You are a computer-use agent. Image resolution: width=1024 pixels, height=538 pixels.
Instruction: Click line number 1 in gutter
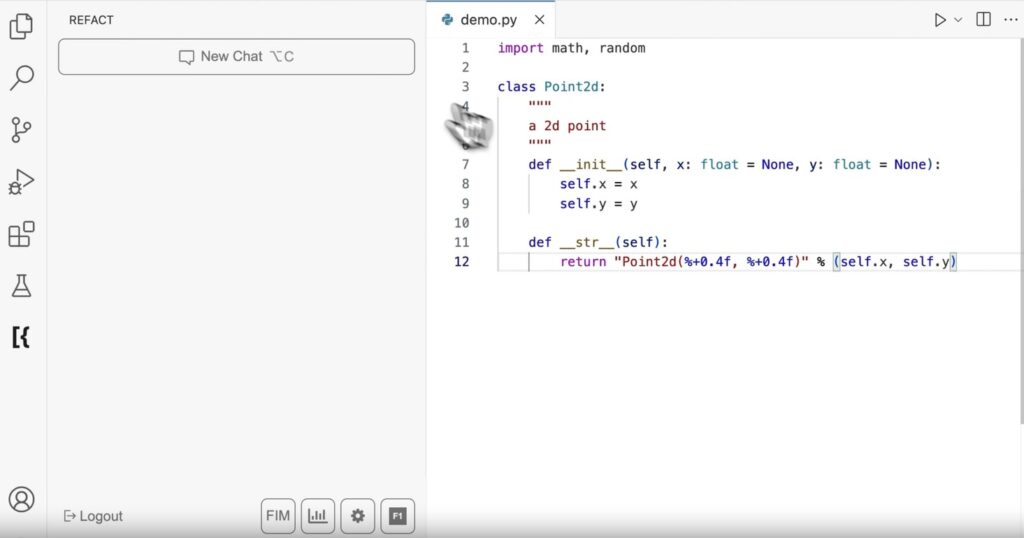466,48
